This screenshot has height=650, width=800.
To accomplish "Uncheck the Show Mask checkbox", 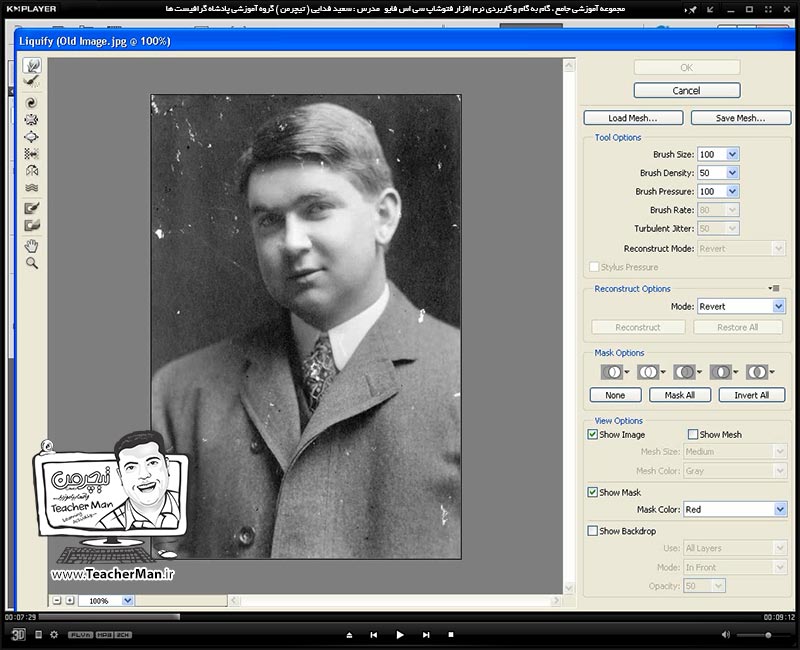I will tap(592, 492).
